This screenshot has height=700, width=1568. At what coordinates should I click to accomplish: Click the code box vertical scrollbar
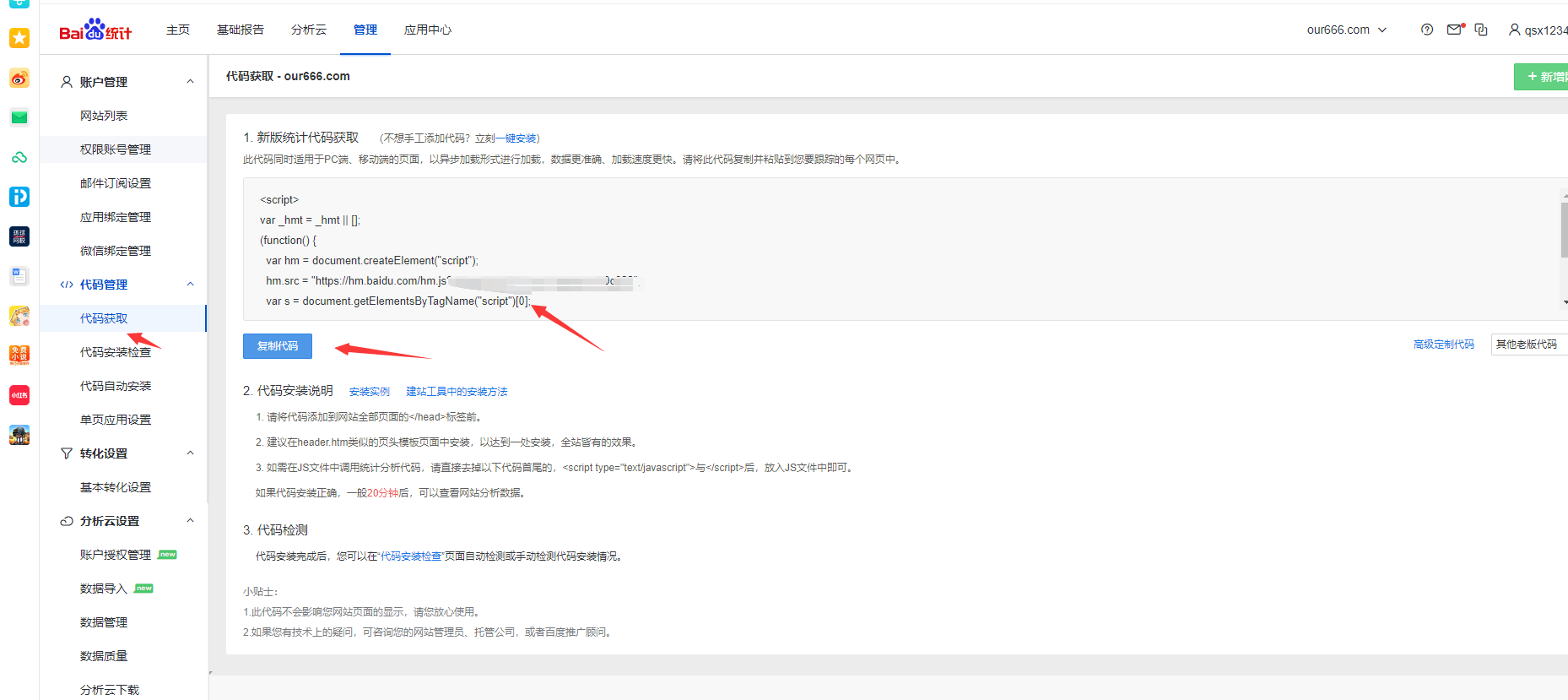click(x=1564, y=230)
